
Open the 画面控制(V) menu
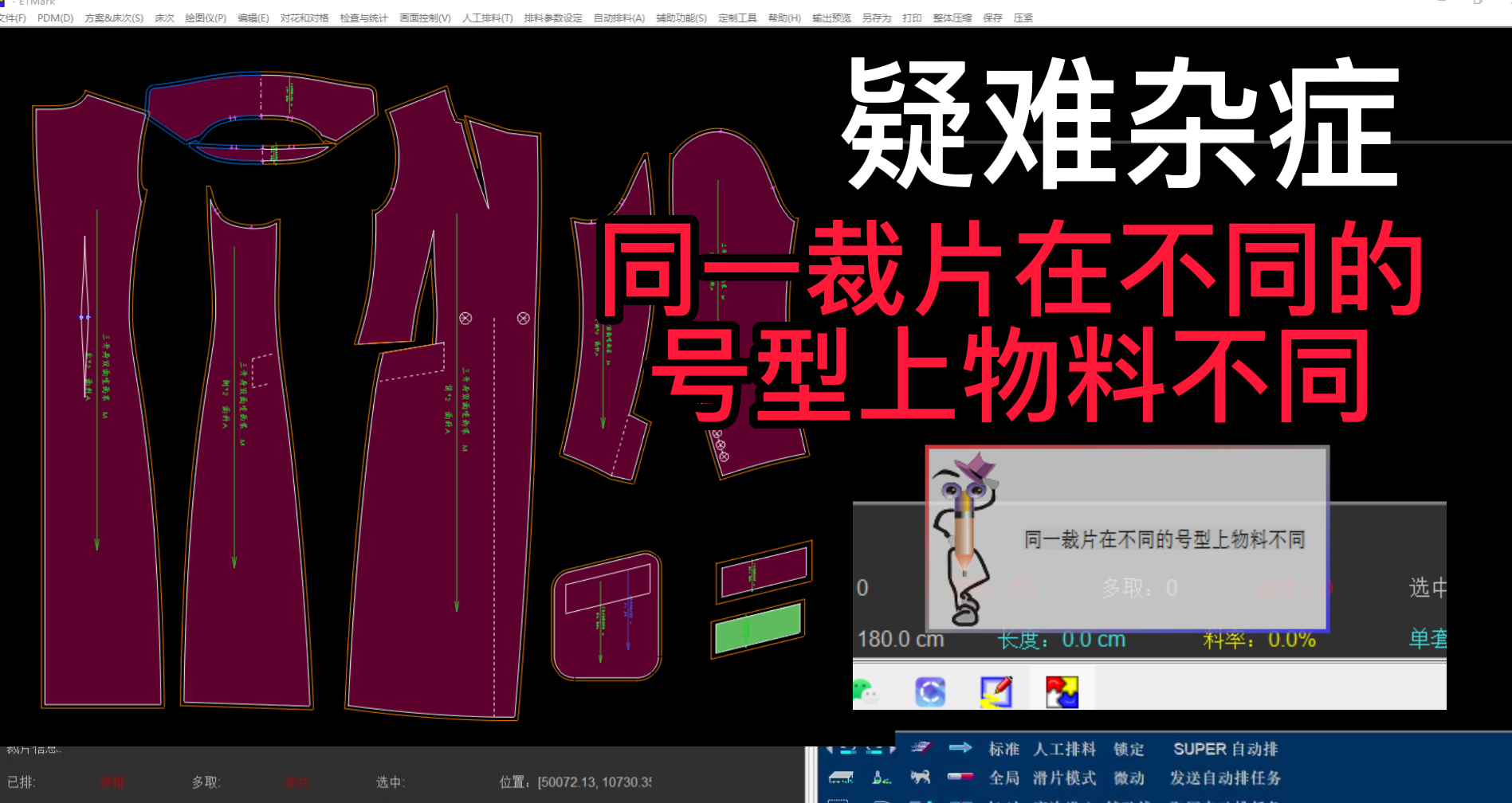click(425, 18)
